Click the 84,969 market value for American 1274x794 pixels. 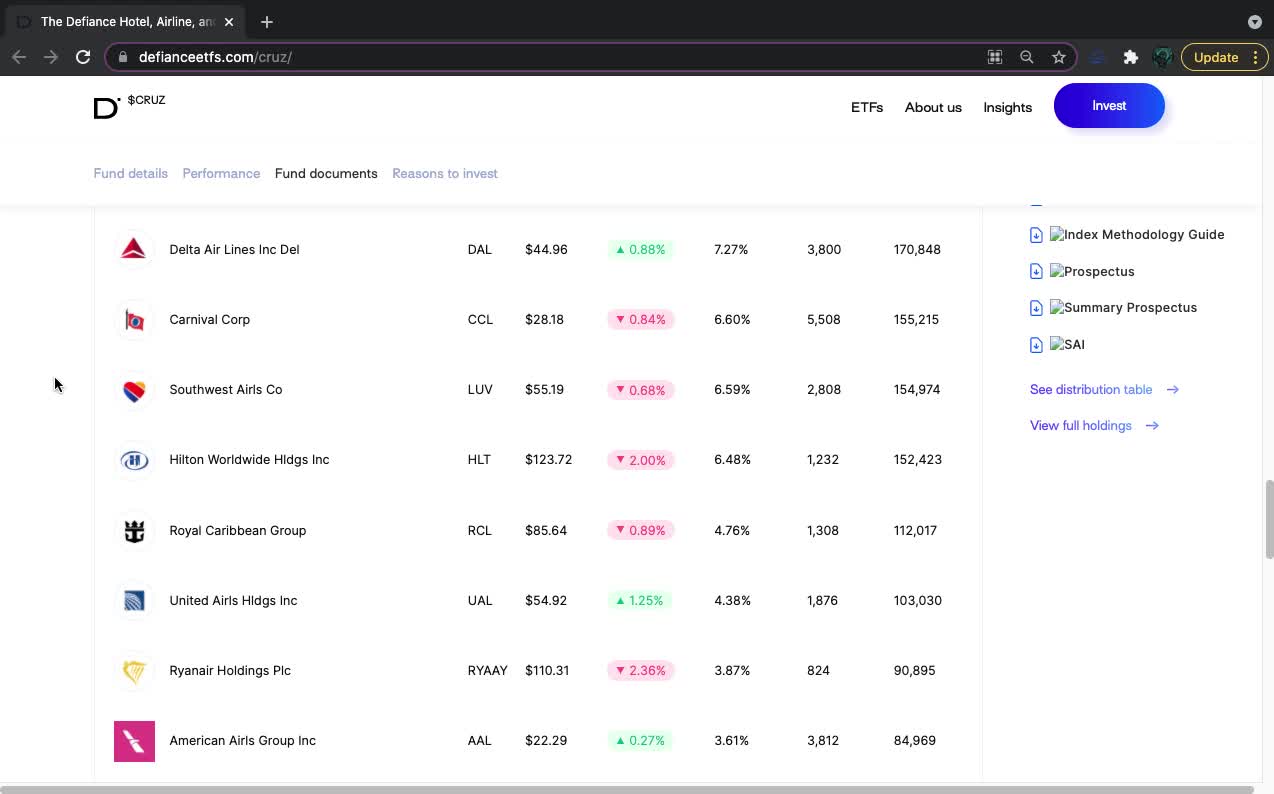point(915,741)
